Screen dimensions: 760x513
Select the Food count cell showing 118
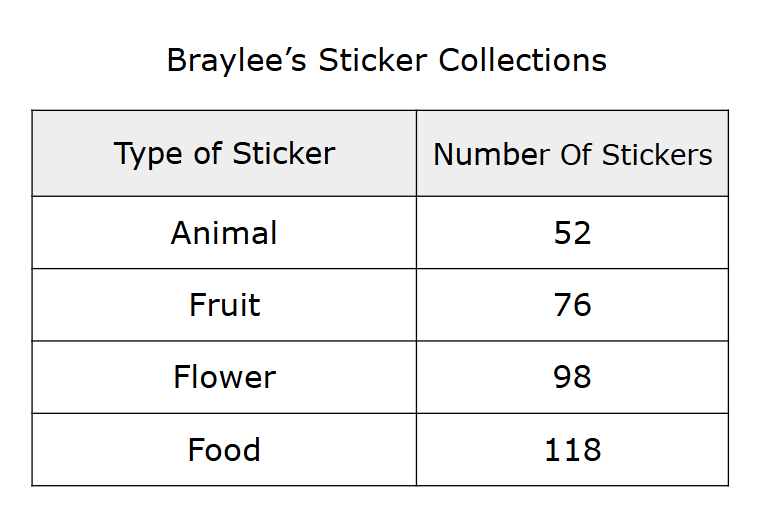572,450
